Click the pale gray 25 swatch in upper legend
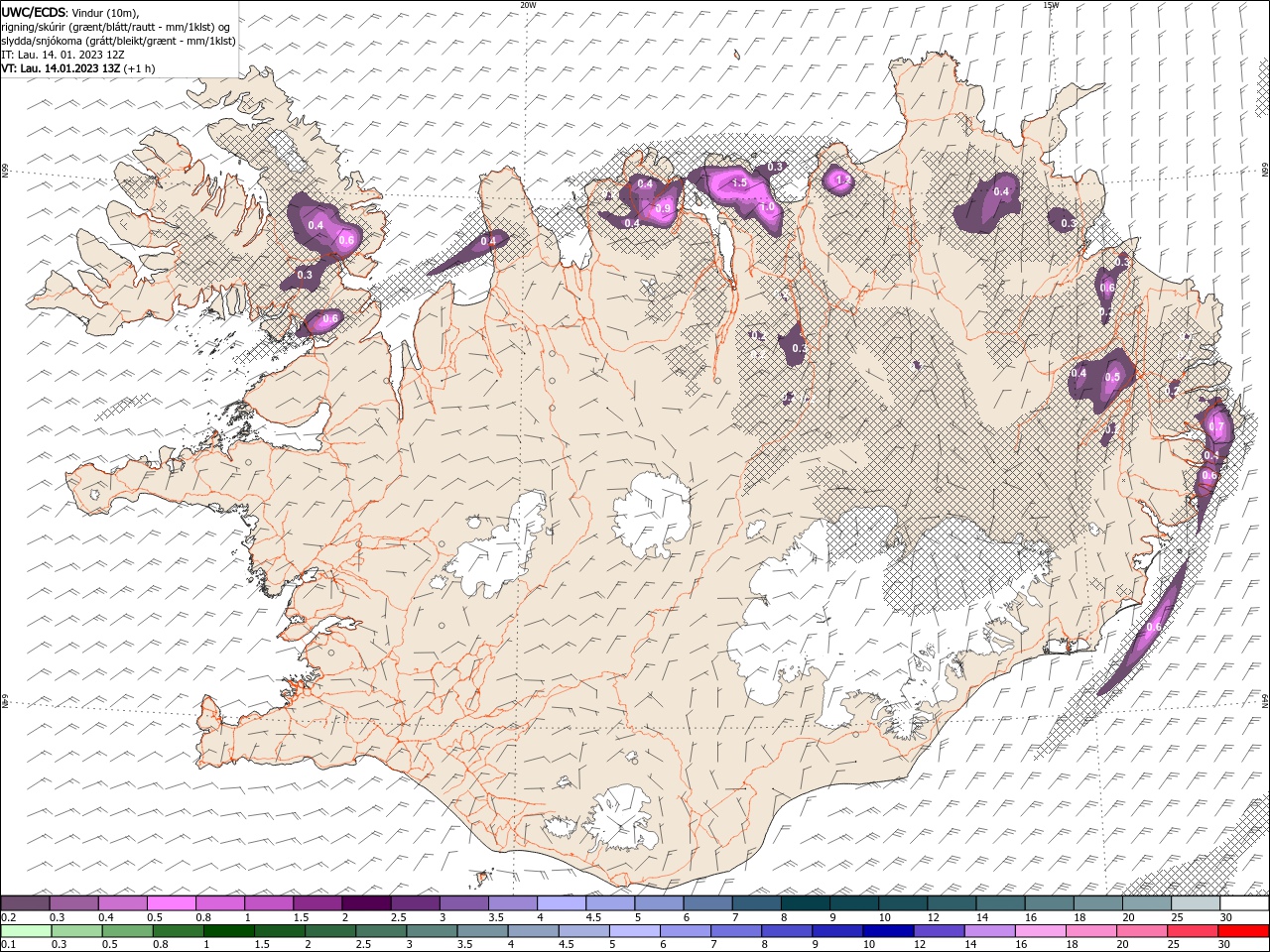The image size is (1270, 952). point(1195,903)
